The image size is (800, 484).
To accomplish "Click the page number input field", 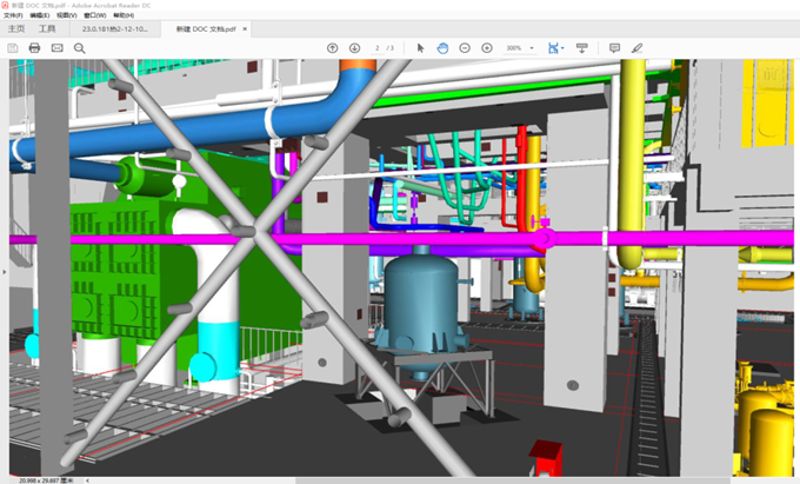I will pyautogui.click(x=377, y=48).
